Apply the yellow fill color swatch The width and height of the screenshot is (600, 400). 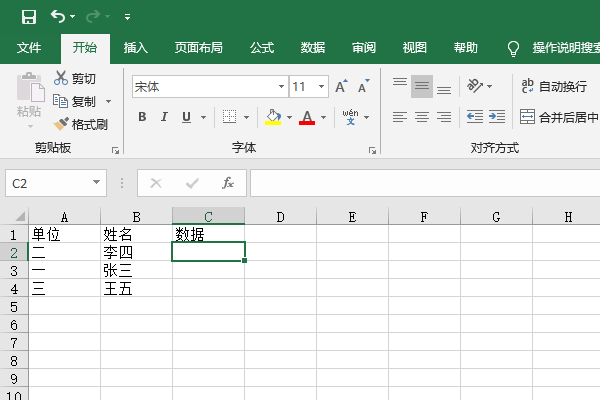coord(273,117)
